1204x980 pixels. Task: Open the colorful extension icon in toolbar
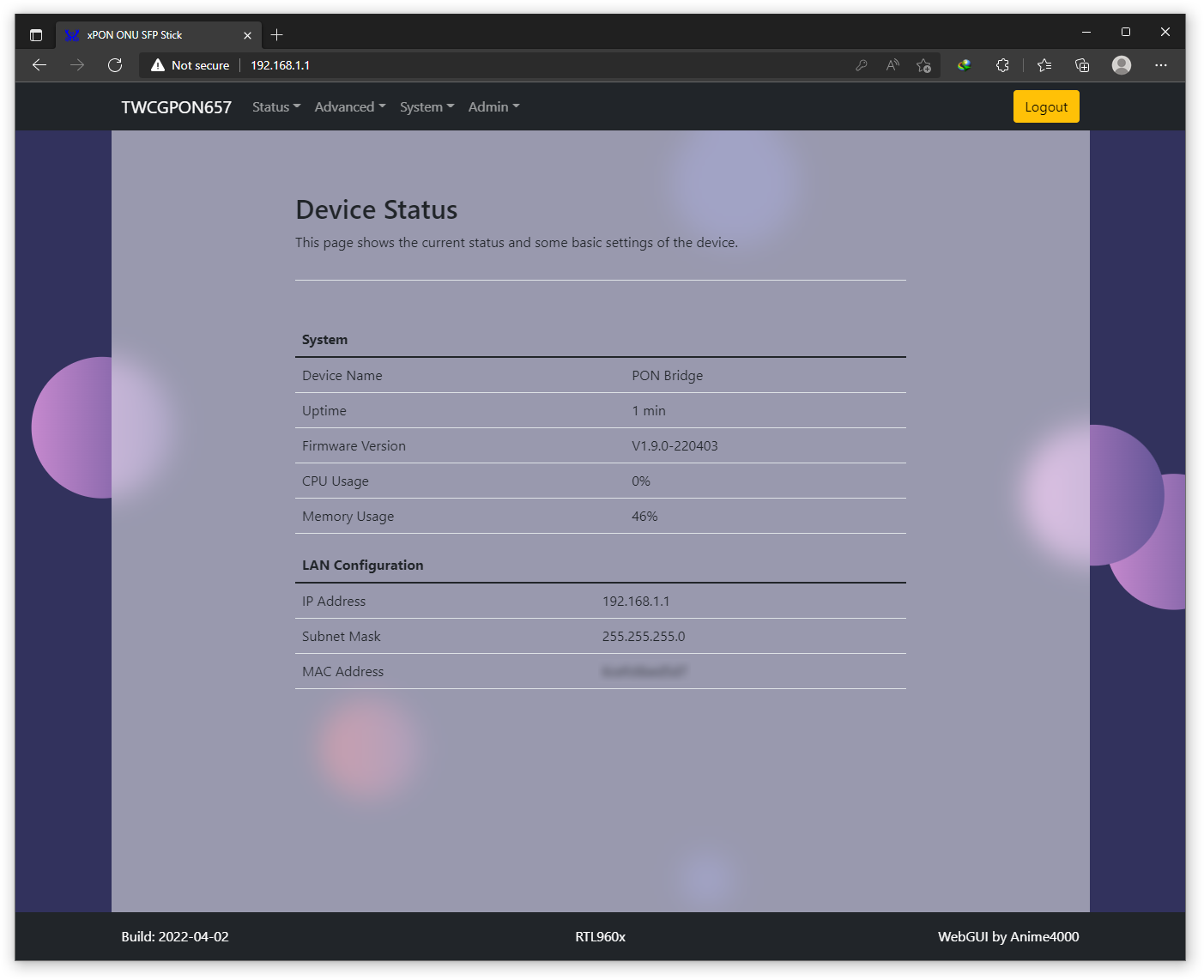965,65
